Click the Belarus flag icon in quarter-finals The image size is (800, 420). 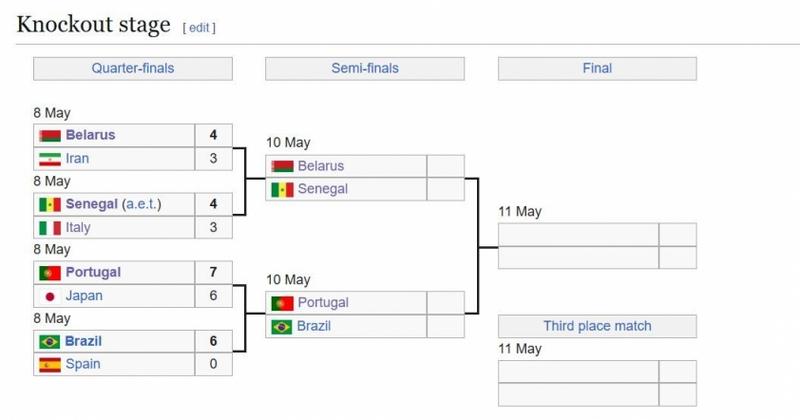click(x=50, y=136)
